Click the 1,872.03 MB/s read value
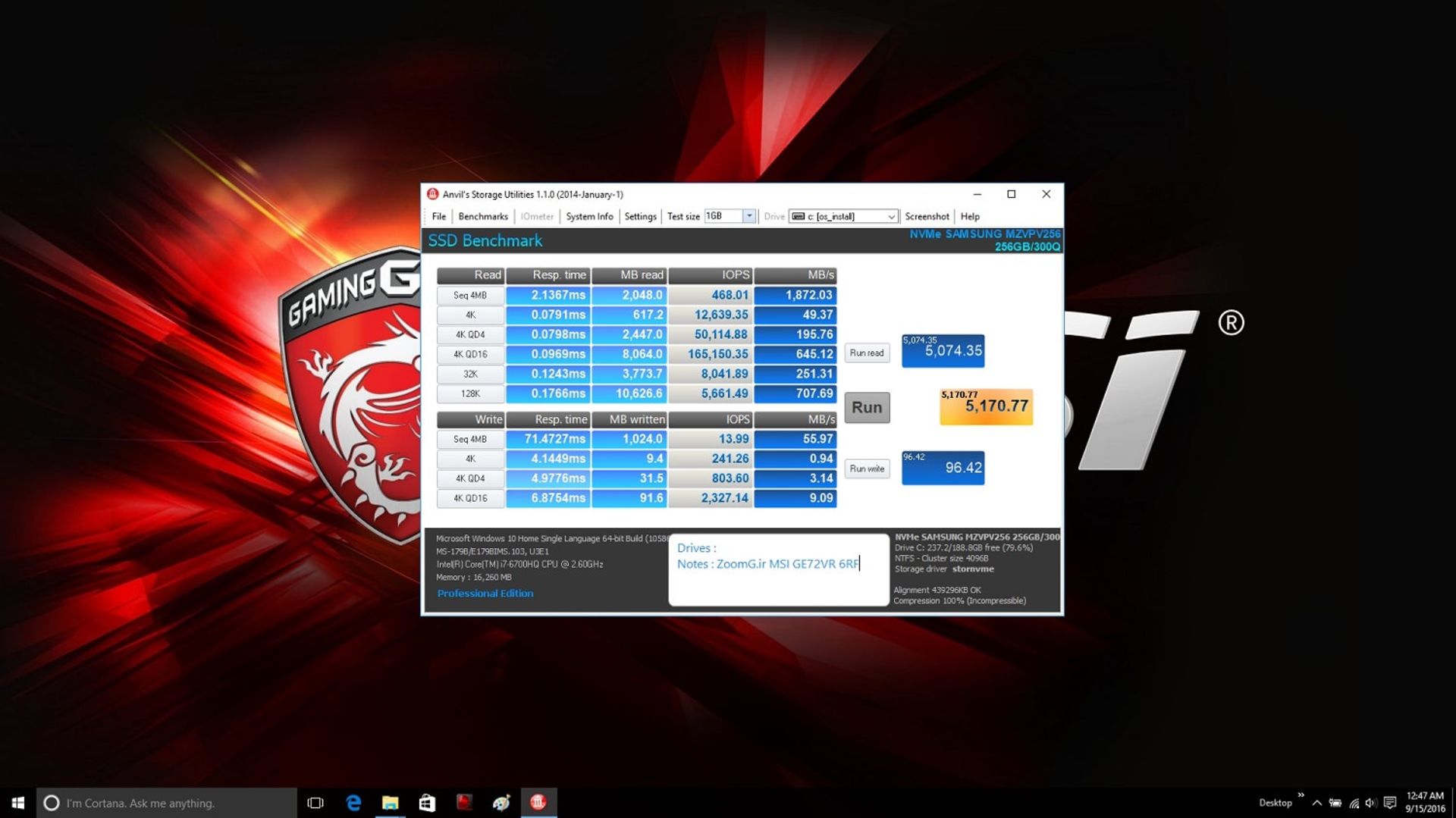Screen dimensions: 1456x818 [x=795, y=296]
